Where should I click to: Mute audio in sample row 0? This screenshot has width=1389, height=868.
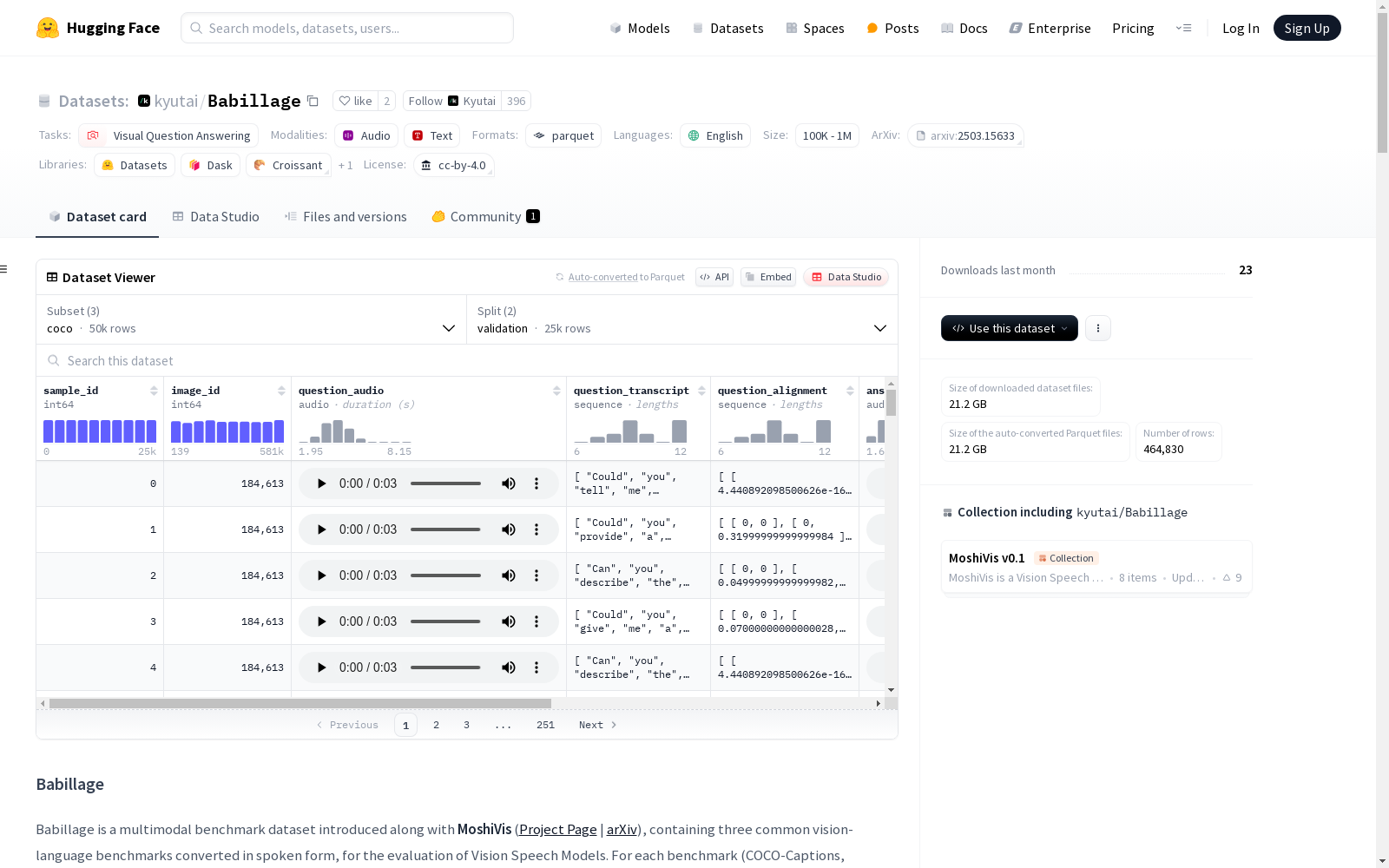pyautogui.click(x=509, y=483)
